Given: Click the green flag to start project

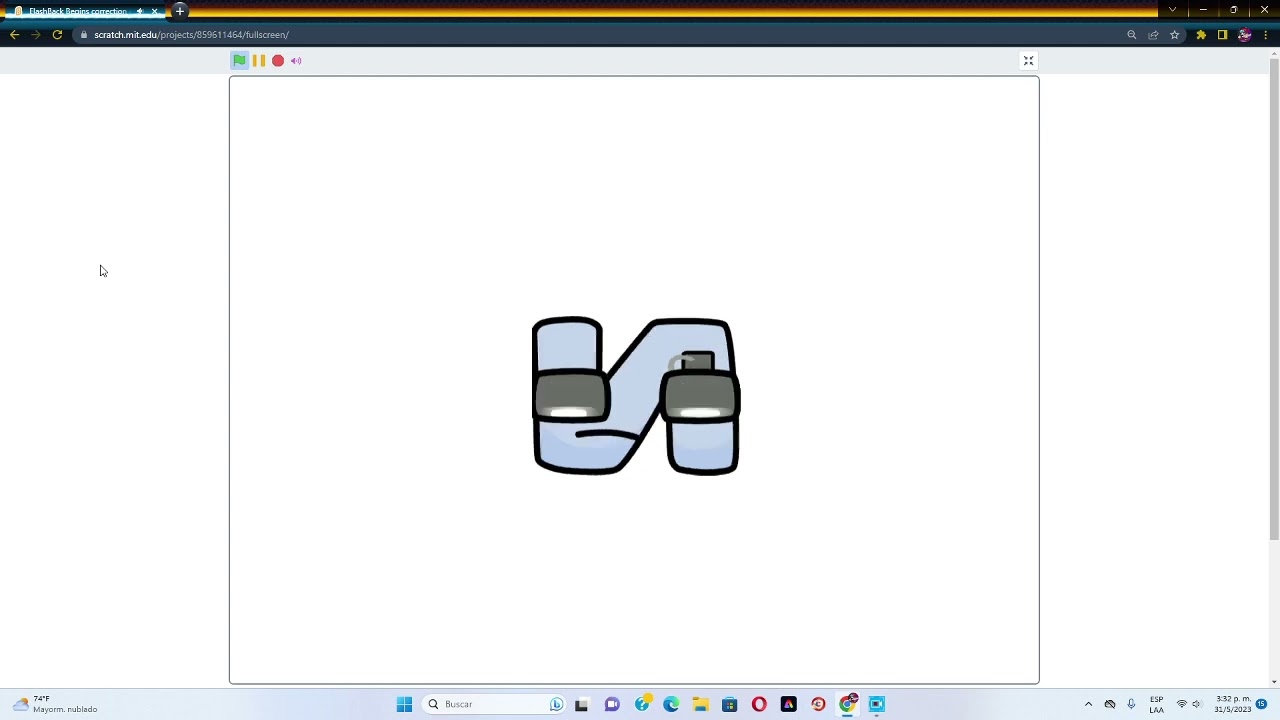Looking at the screenshot, I should point(240,61).
